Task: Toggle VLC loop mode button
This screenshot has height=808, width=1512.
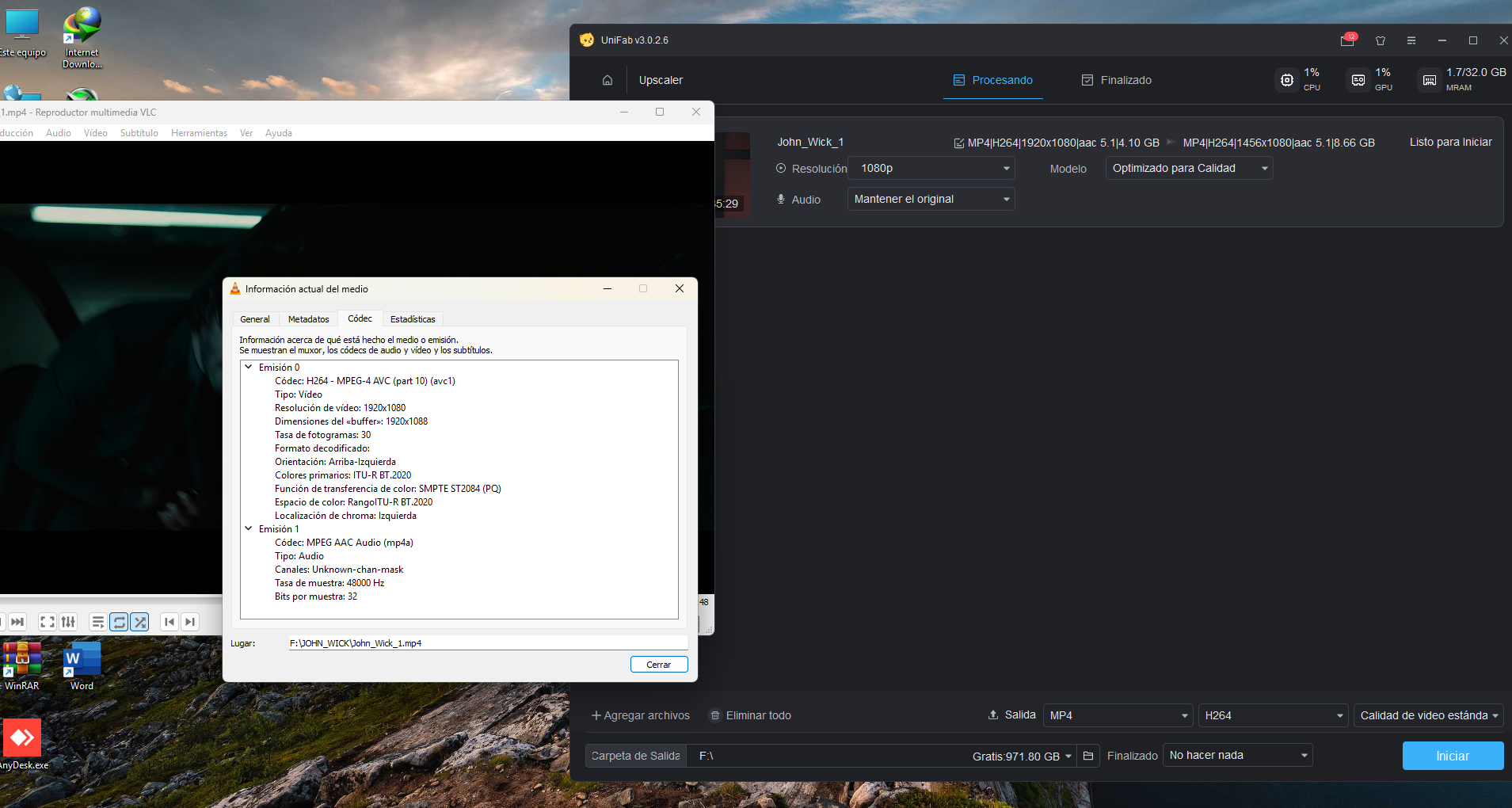Action: click(119, 622)
